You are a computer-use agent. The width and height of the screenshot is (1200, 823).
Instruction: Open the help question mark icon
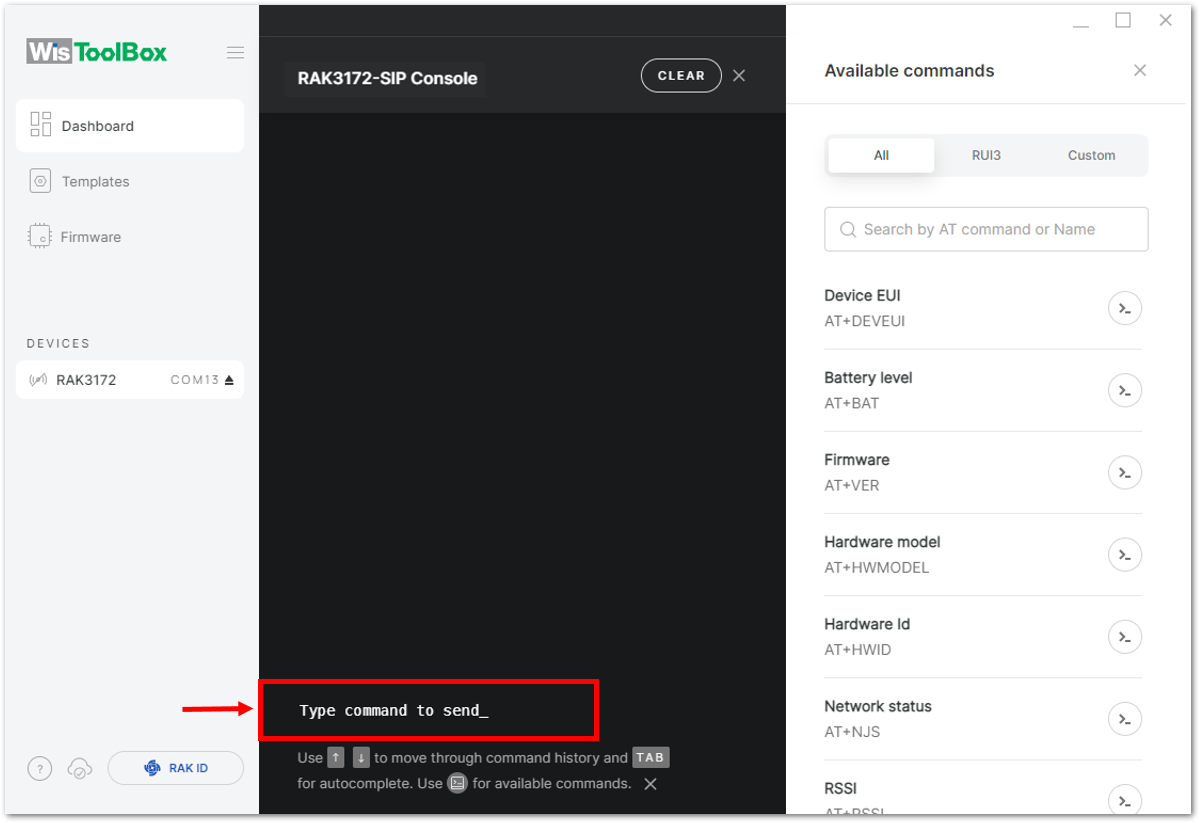coord(39,769)
